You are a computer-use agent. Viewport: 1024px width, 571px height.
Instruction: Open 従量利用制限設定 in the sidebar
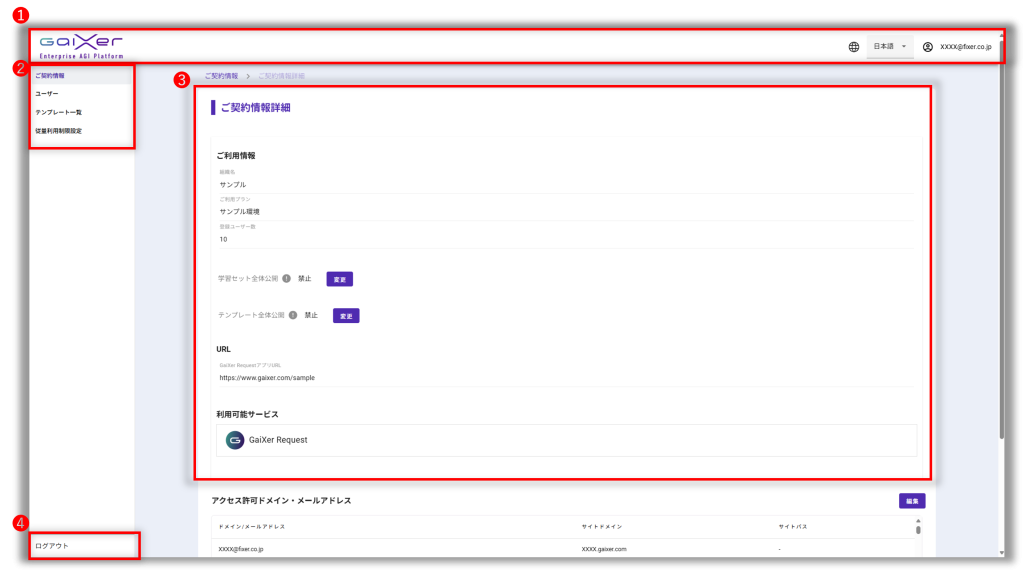[x=65, y=131]
